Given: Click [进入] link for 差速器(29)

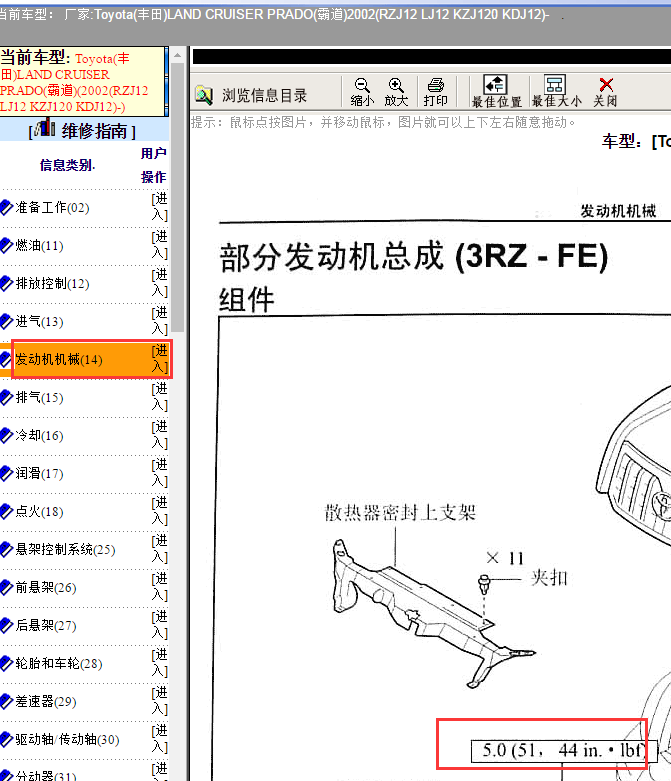Looking at the screenshot, I should [159, 700].
